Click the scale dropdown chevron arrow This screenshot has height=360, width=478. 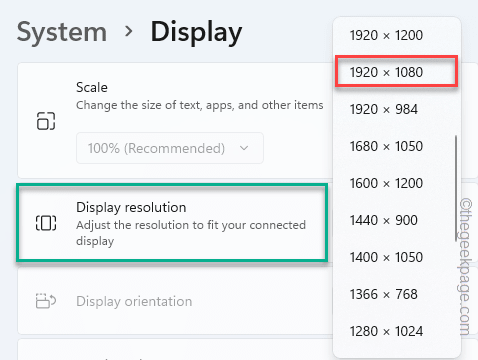(x=244, y=148)
